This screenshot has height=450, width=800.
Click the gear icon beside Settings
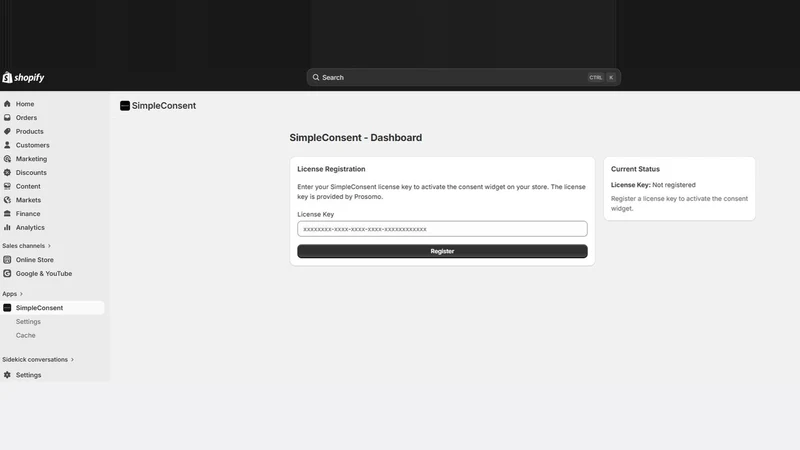point(7,375)
